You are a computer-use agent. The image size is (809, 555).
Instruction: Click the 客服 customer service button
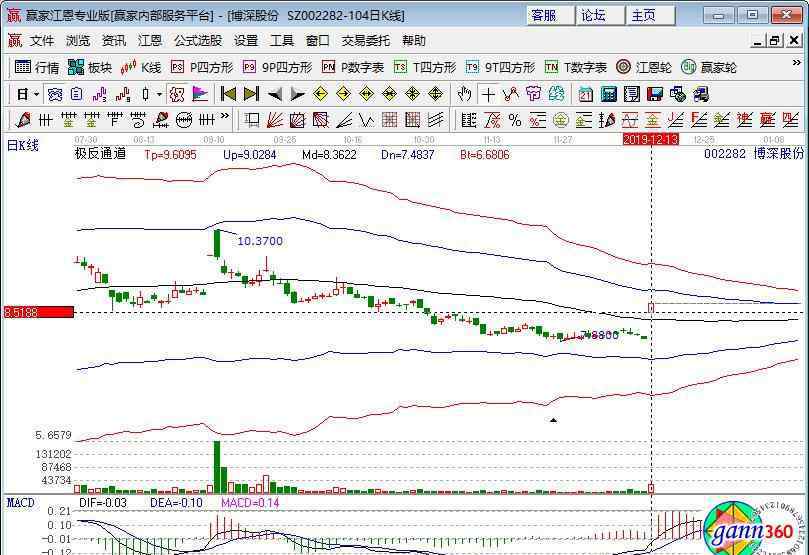tap(550, 15)
